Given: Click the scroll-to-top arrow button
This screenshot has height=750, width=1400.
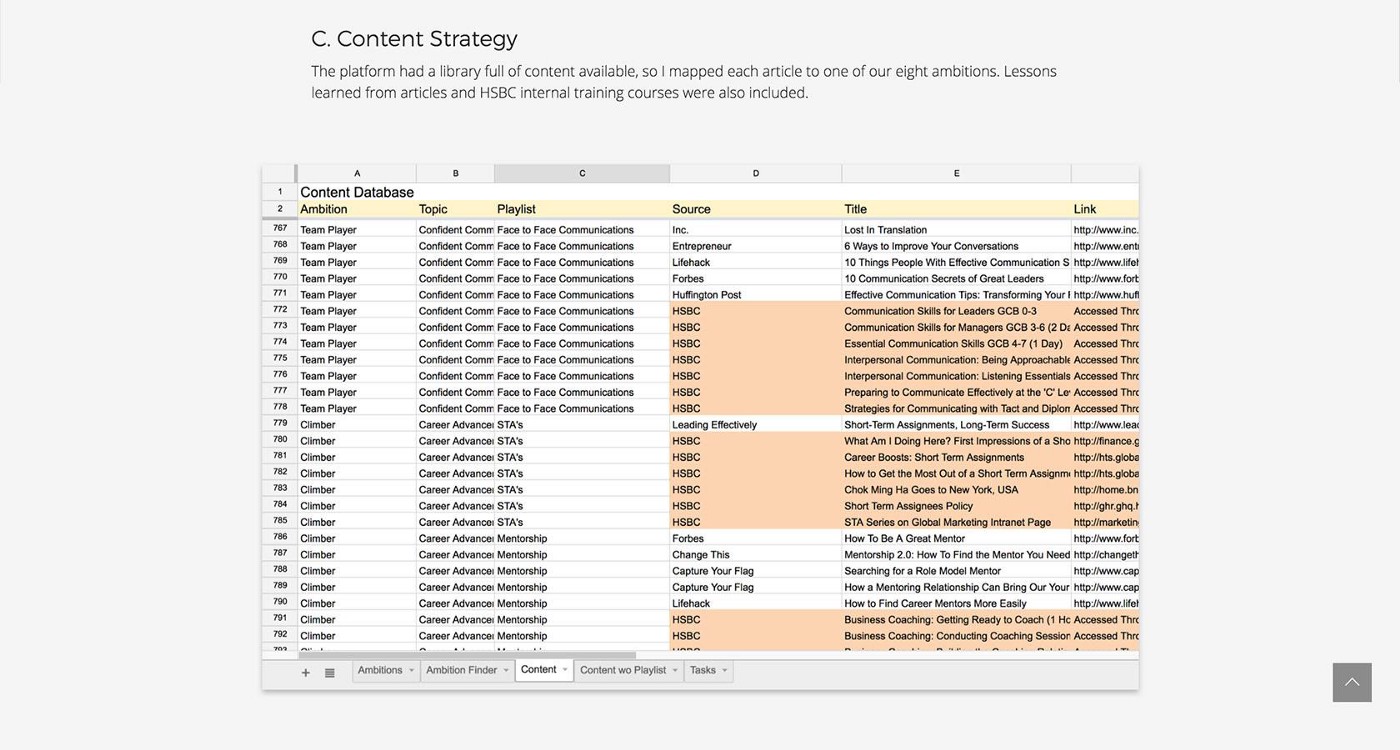Looking at the screenshot, I should pos(1351,682).
